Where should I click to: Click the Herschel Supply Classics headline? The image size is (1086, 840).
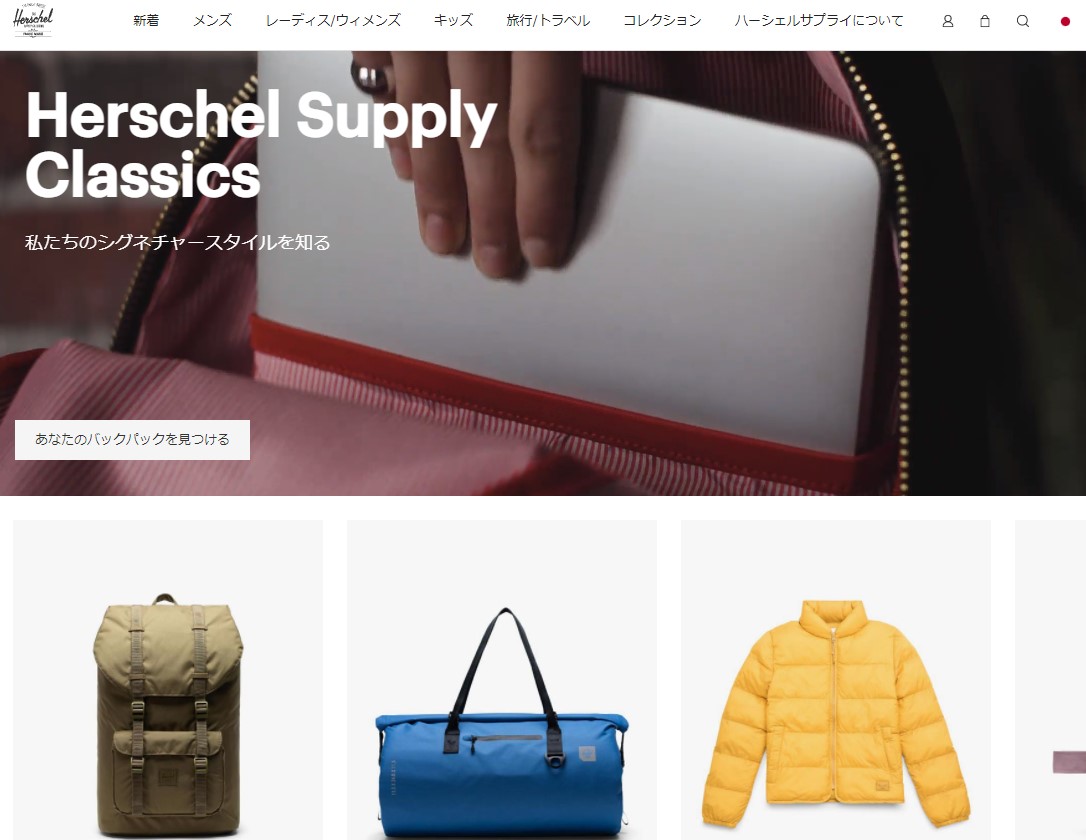pyautogui.click(x=261, y=144)
